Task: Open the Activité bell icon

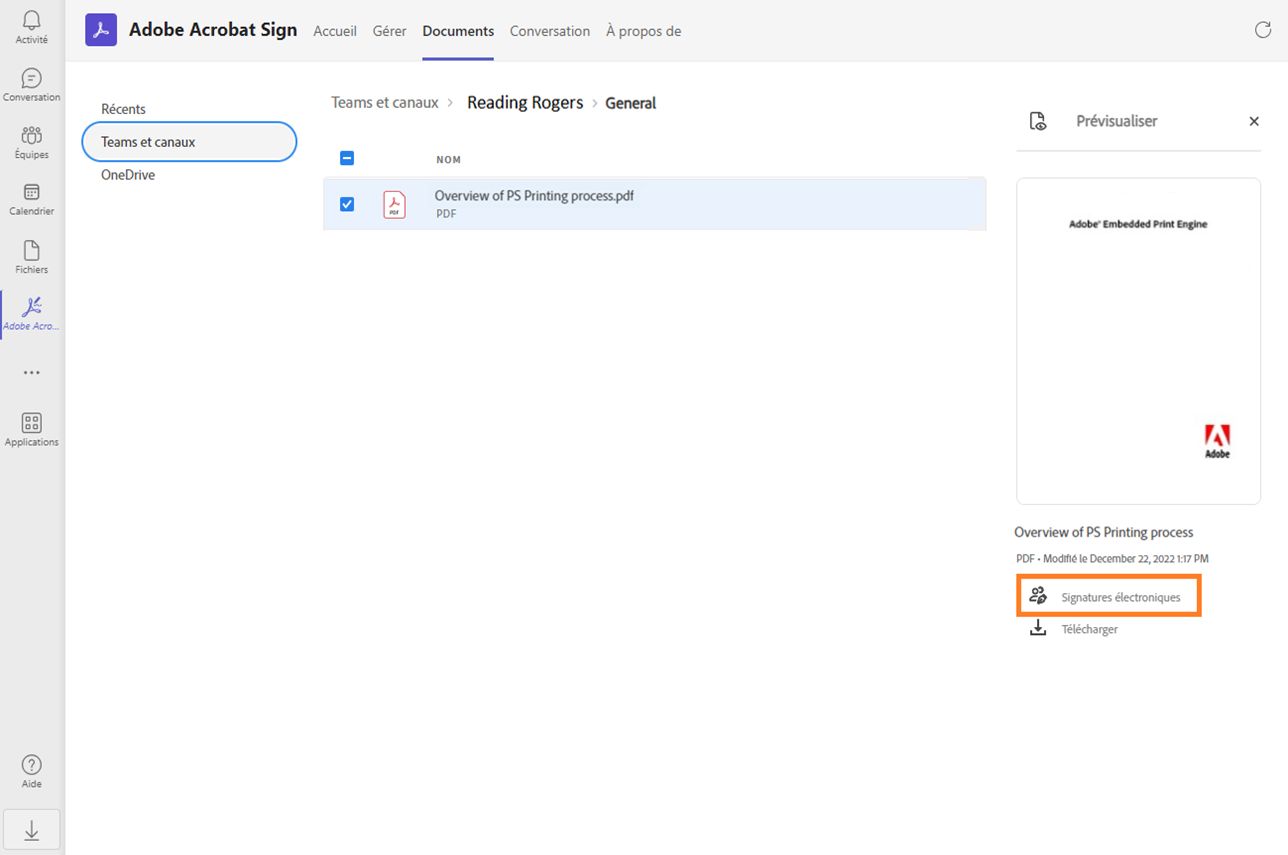Action: click(x=32, y=27)
